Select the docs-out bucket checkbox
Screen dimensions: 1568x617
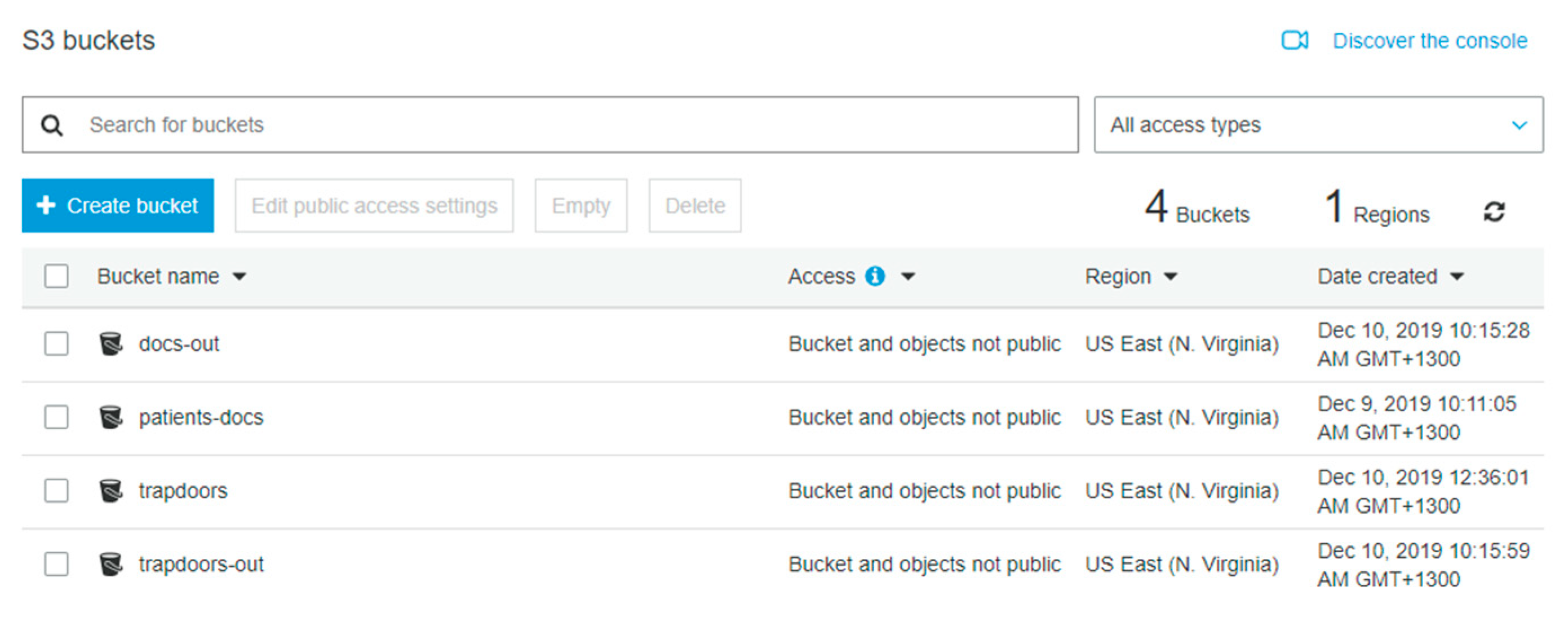tap(56, 343)
